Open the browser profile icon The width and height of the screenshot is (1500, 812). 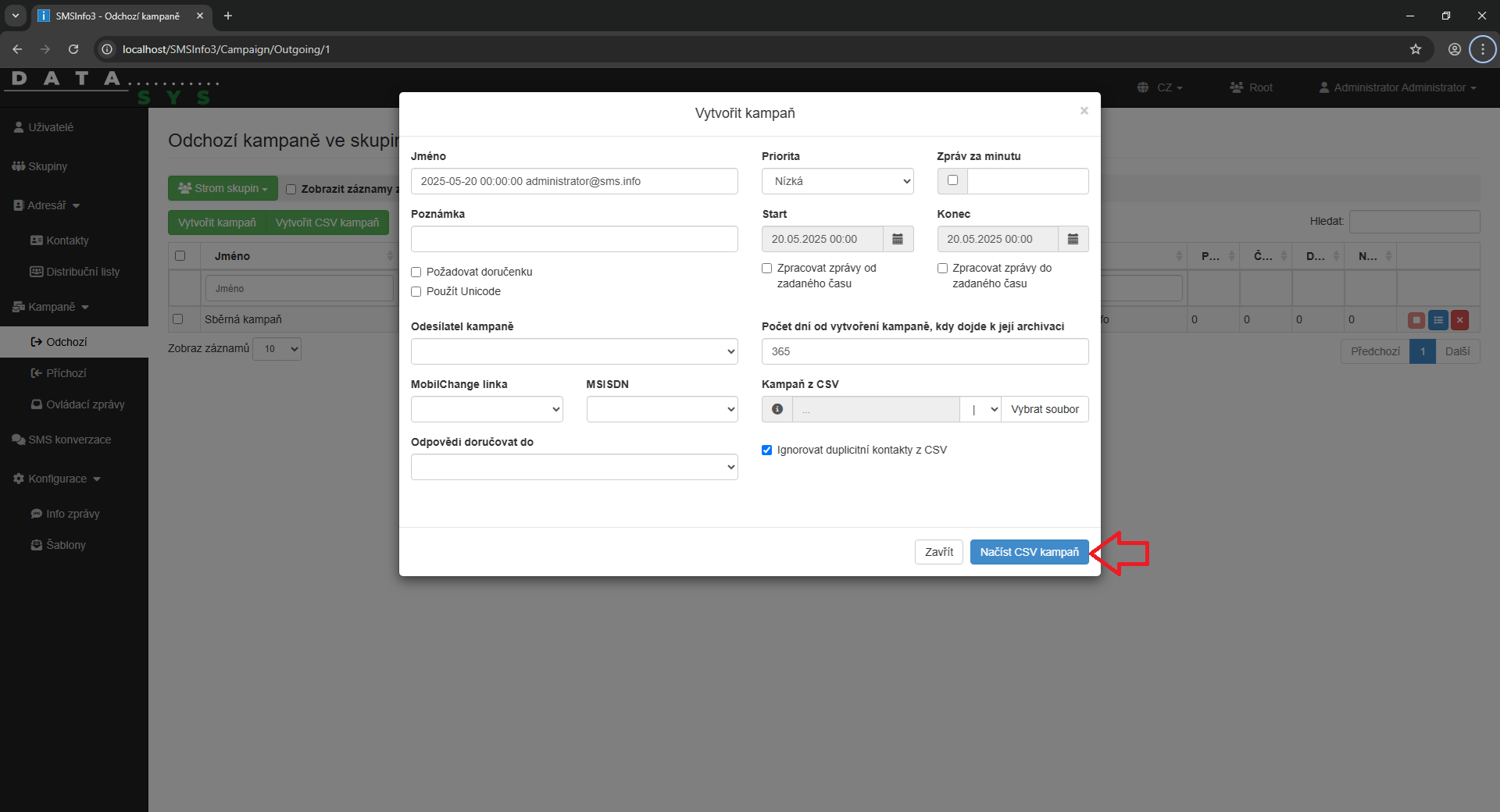coord(1454,49)
